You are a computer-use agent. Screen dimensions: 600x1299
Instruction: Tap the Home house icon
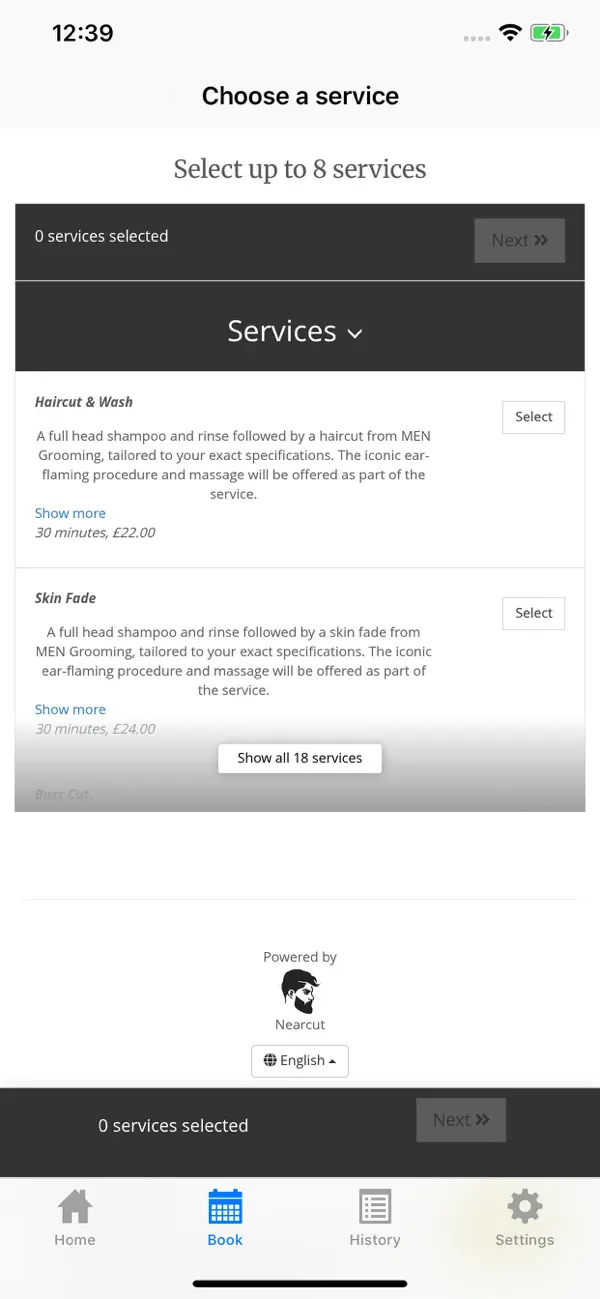[x=75, y=1207]
